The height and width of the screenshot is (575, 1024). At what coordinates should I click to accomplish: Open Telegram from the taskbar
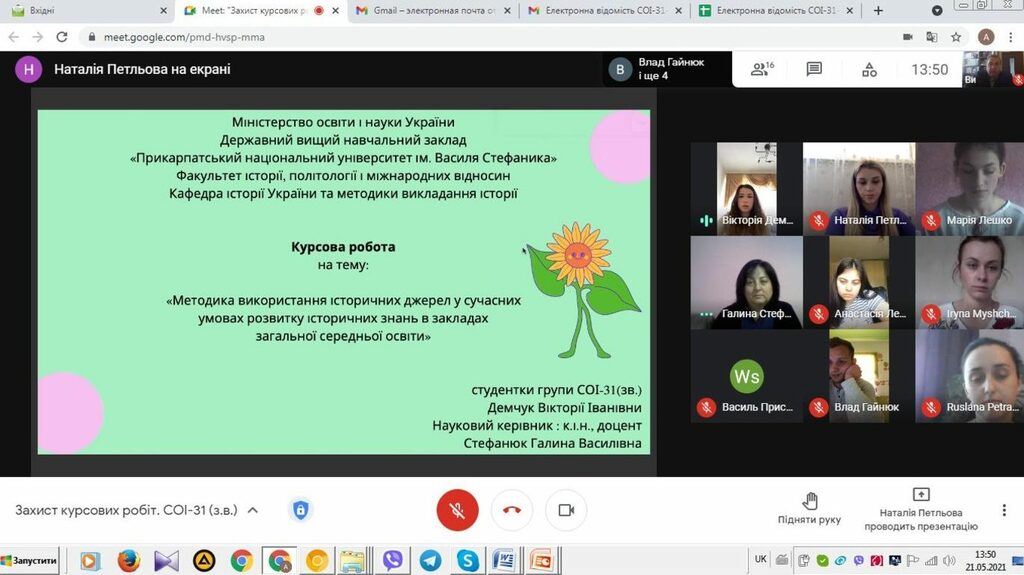(x=430, y=560)
